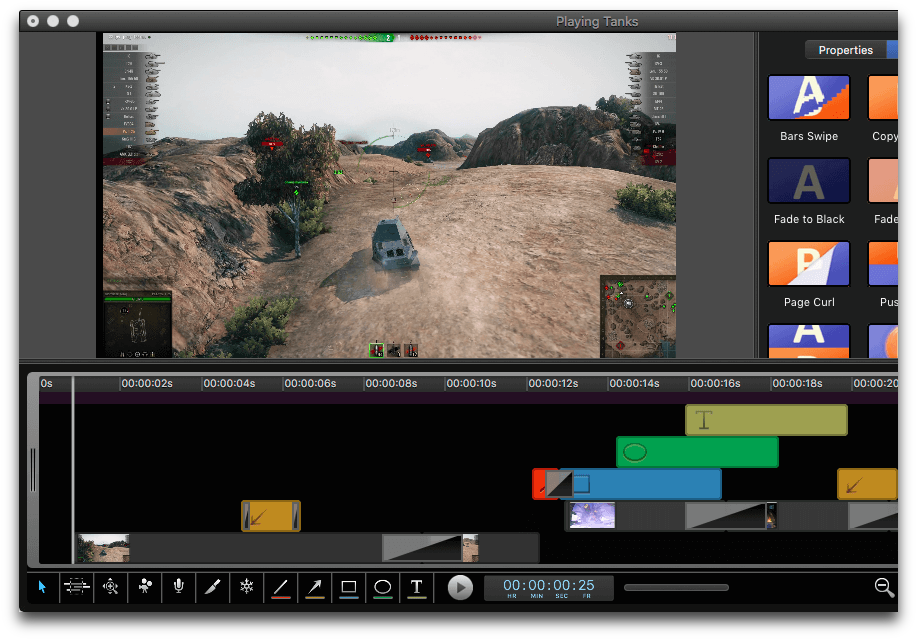Click the transition near 16s on second video track
916x639 pixels.
725,516
